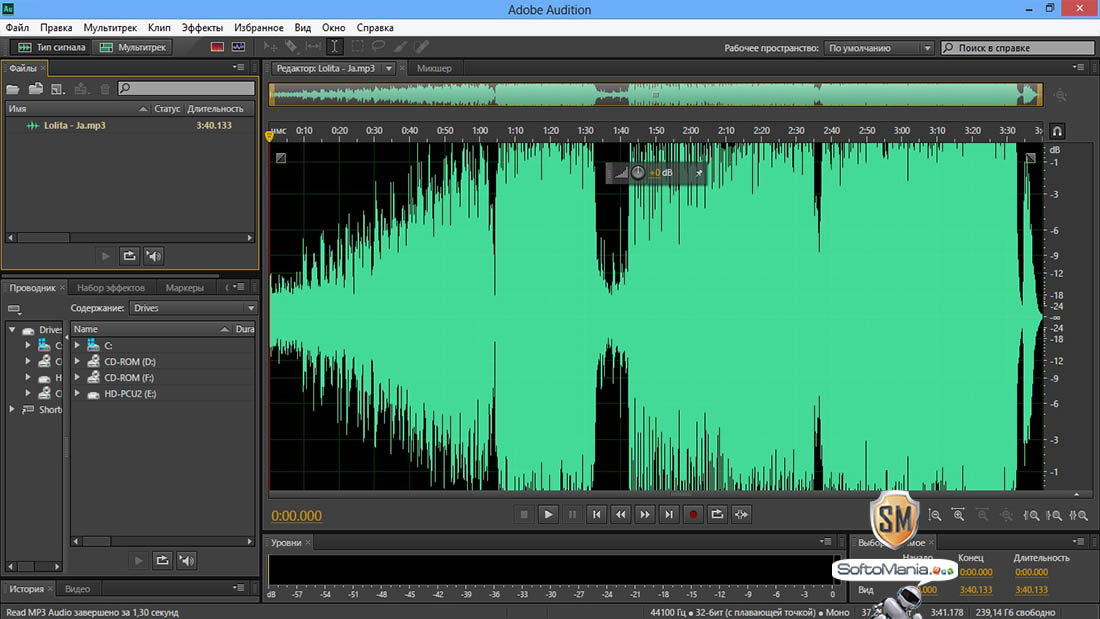The height and width of the screenshot is (619, 1100).
Task: Open the Рабочее пространство dropdown
Action: (879, 48)
